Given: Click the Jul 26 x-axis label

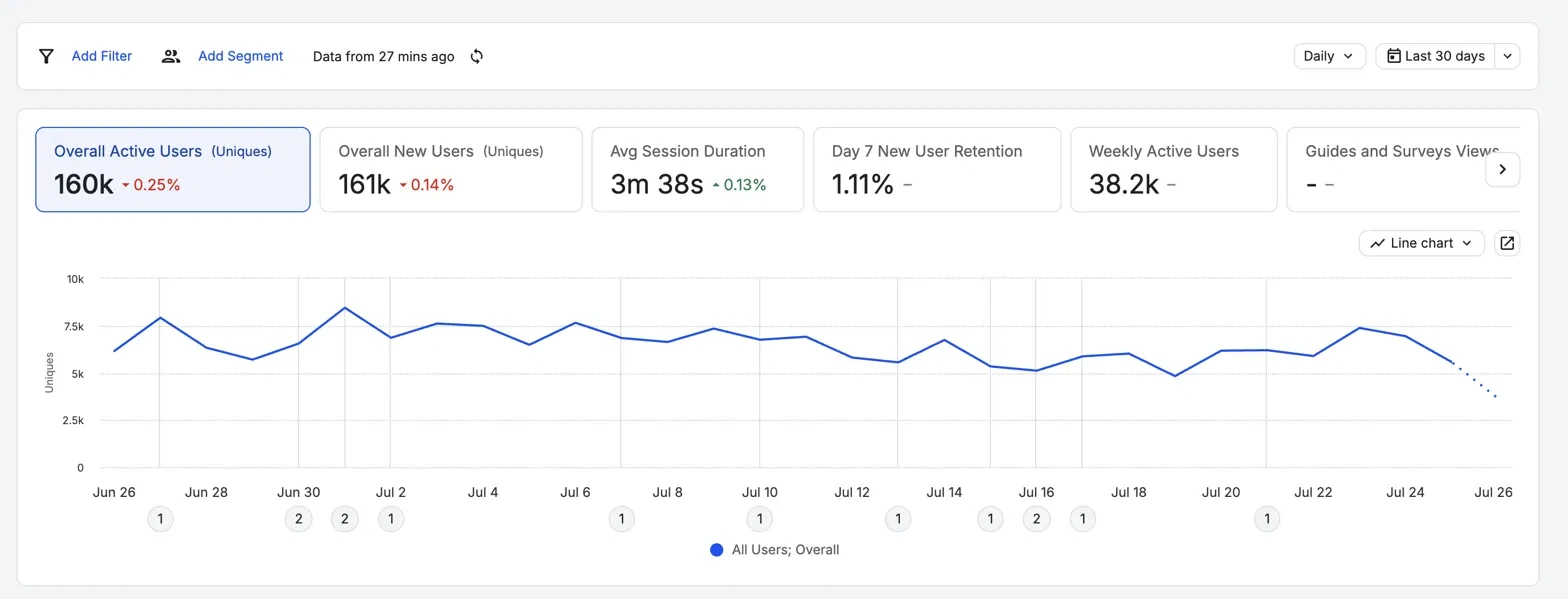Looking at the screenshot, I should [1493, 492].
